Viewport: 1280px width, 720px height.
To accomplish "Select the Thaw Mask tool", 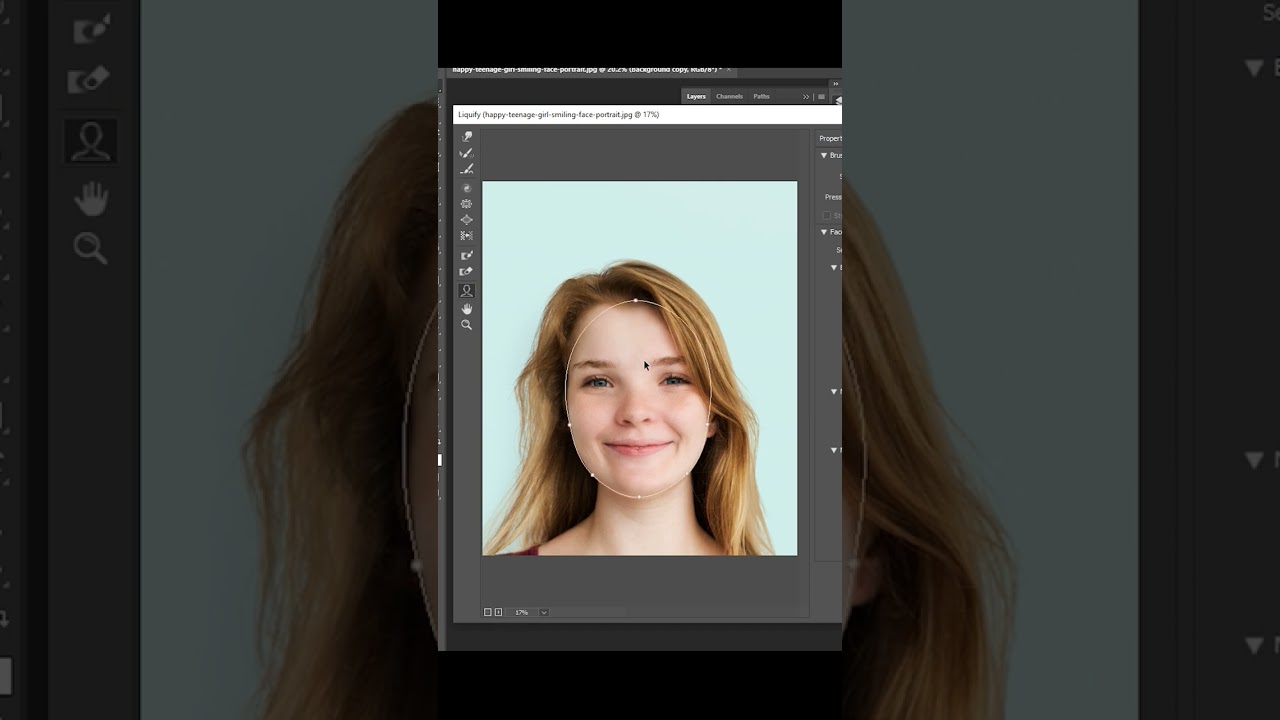I will 466,271.
